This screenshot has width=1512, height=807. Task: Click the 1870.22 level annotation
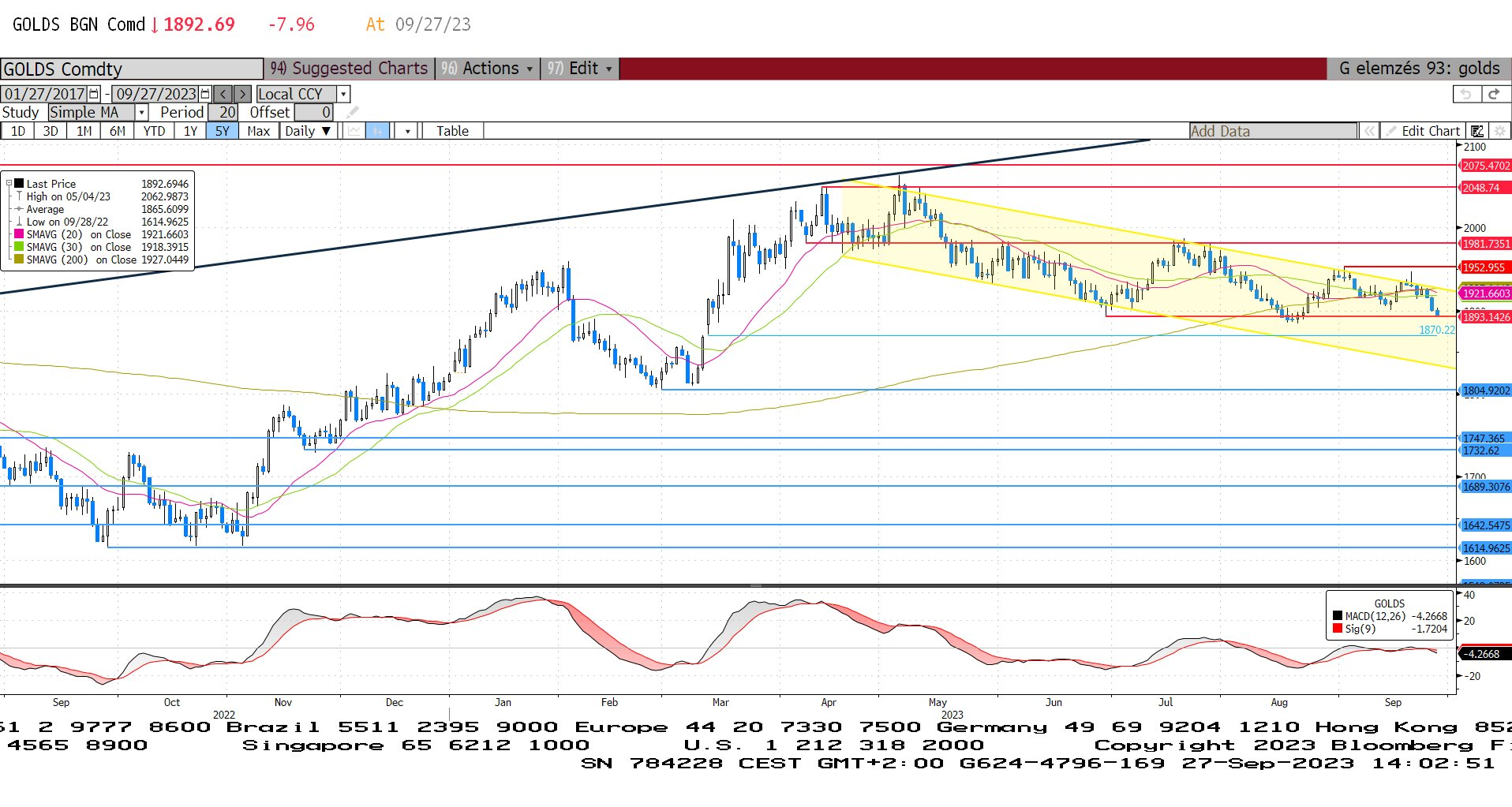point(1436,330)
